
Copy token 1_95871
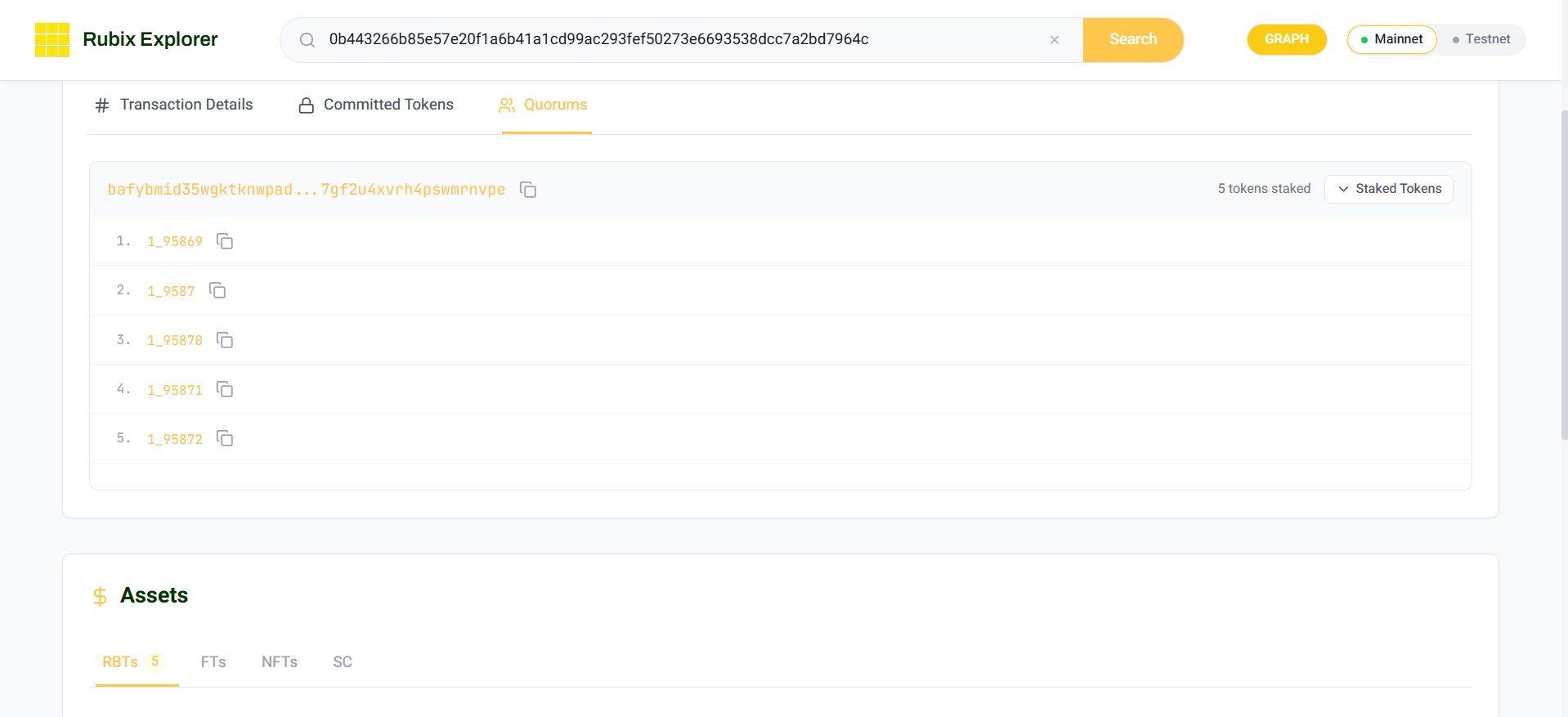225,389
